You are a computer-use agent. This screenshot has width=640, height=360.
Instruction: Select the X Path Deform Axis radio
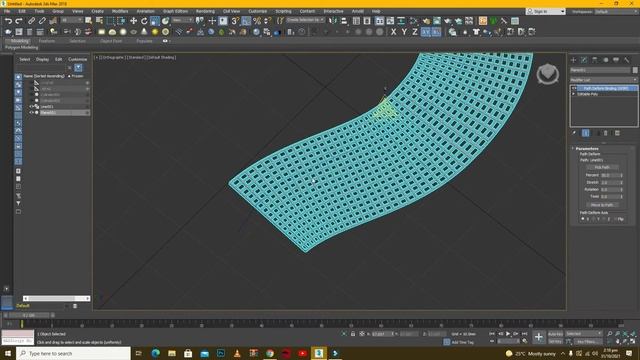[x=583, y=219]
